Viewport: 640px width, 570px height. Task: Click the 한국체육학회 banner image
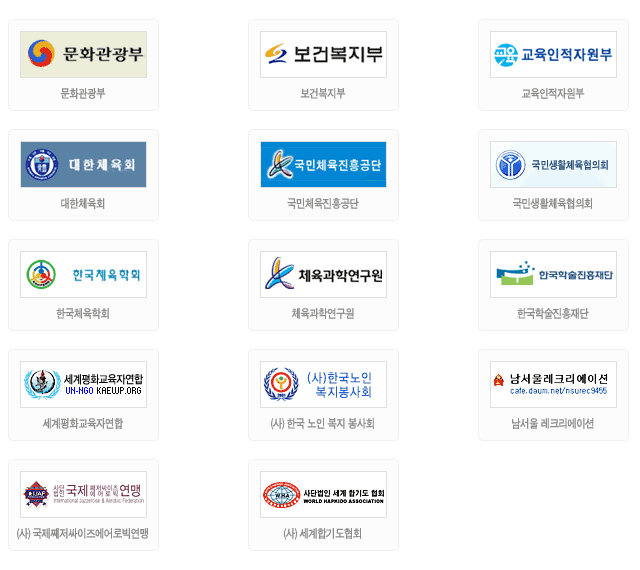point(83,274)
